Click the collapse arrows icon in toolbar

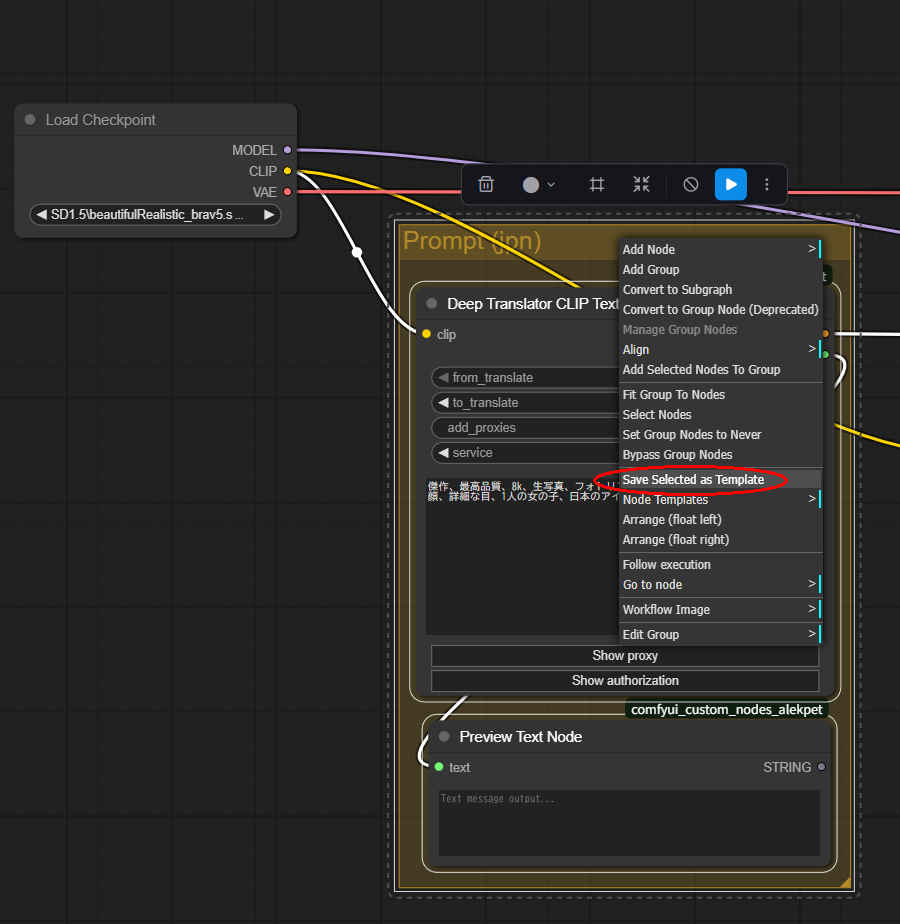641,185
